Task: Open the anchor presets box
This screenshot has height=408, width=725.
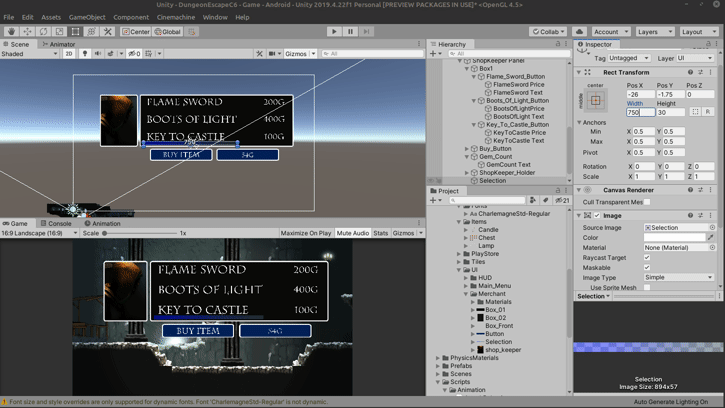Action: pyautogui.click(x=596, y=100)
